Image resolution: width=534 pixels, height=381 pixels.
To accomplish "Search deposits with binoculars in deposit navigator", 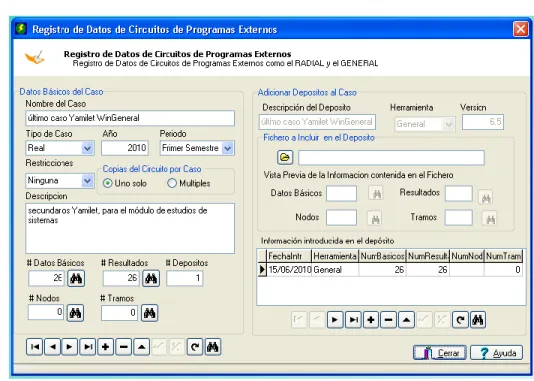I will [x=478, y=320].
